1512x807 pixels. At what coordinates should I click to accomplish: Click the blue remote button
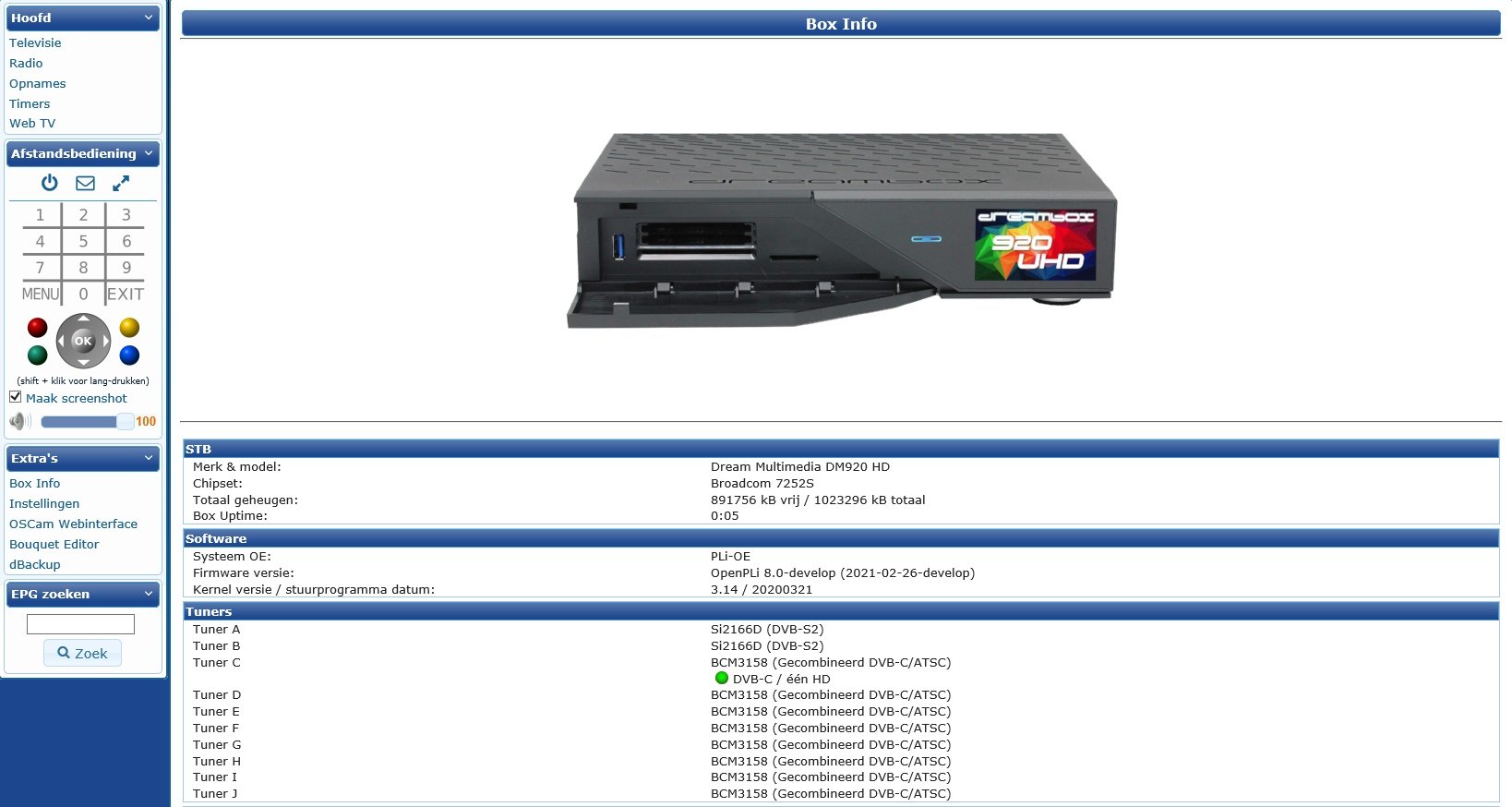click(x=130, y=355)
